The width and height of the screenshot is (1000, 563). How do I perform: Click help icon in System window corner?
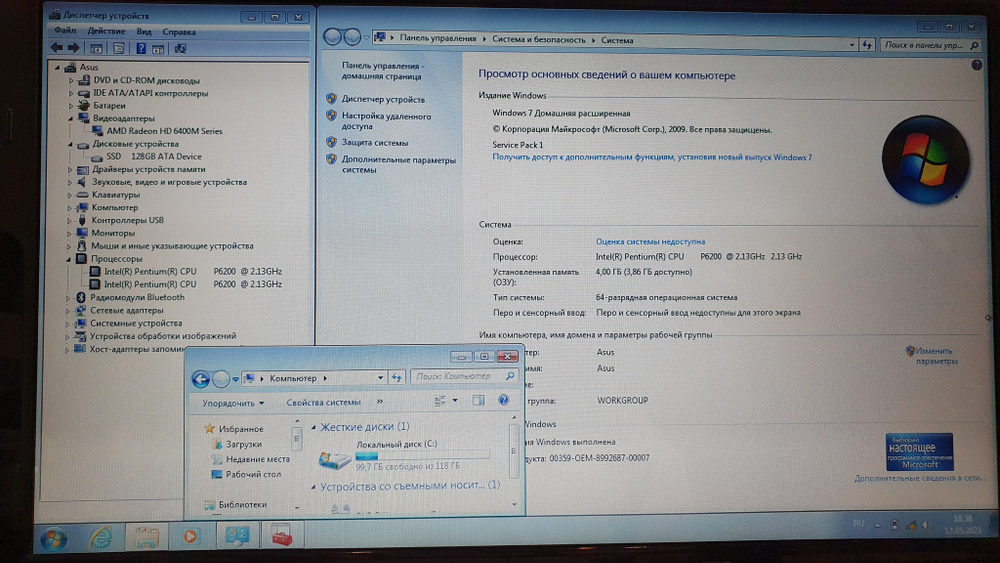coord(976,65)
